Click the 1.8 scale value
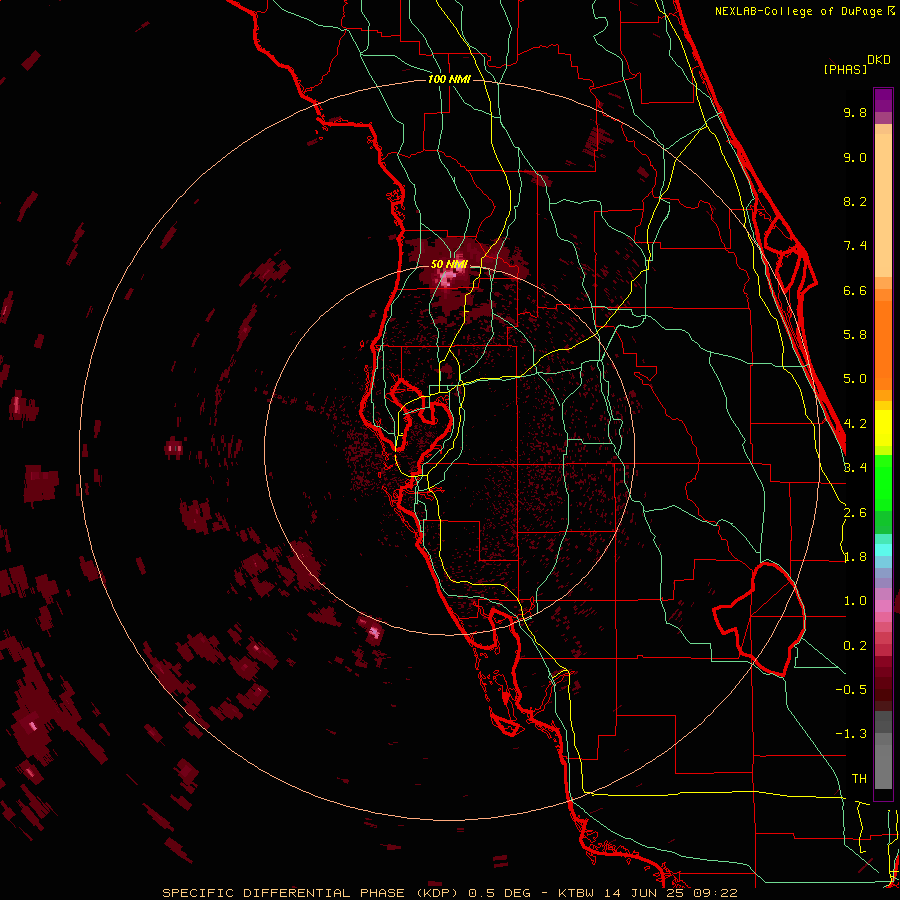This screenshot has height=900, width=900. (x=855, y=557)
